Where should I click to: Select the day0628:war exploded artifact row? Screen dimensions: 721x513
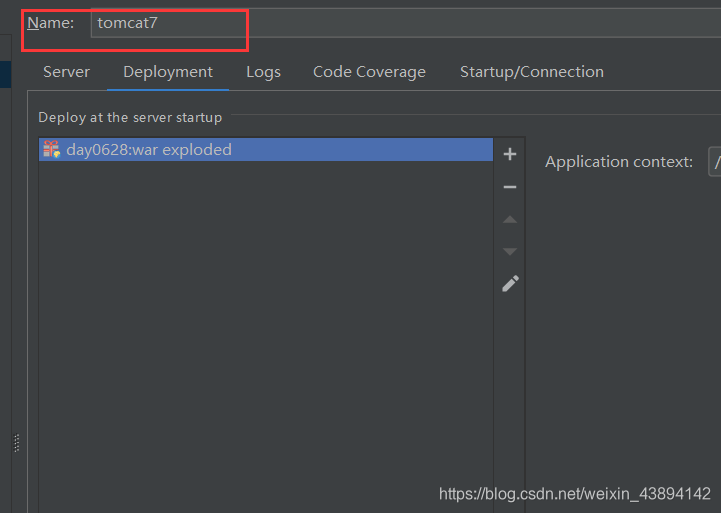coord(266,150)
